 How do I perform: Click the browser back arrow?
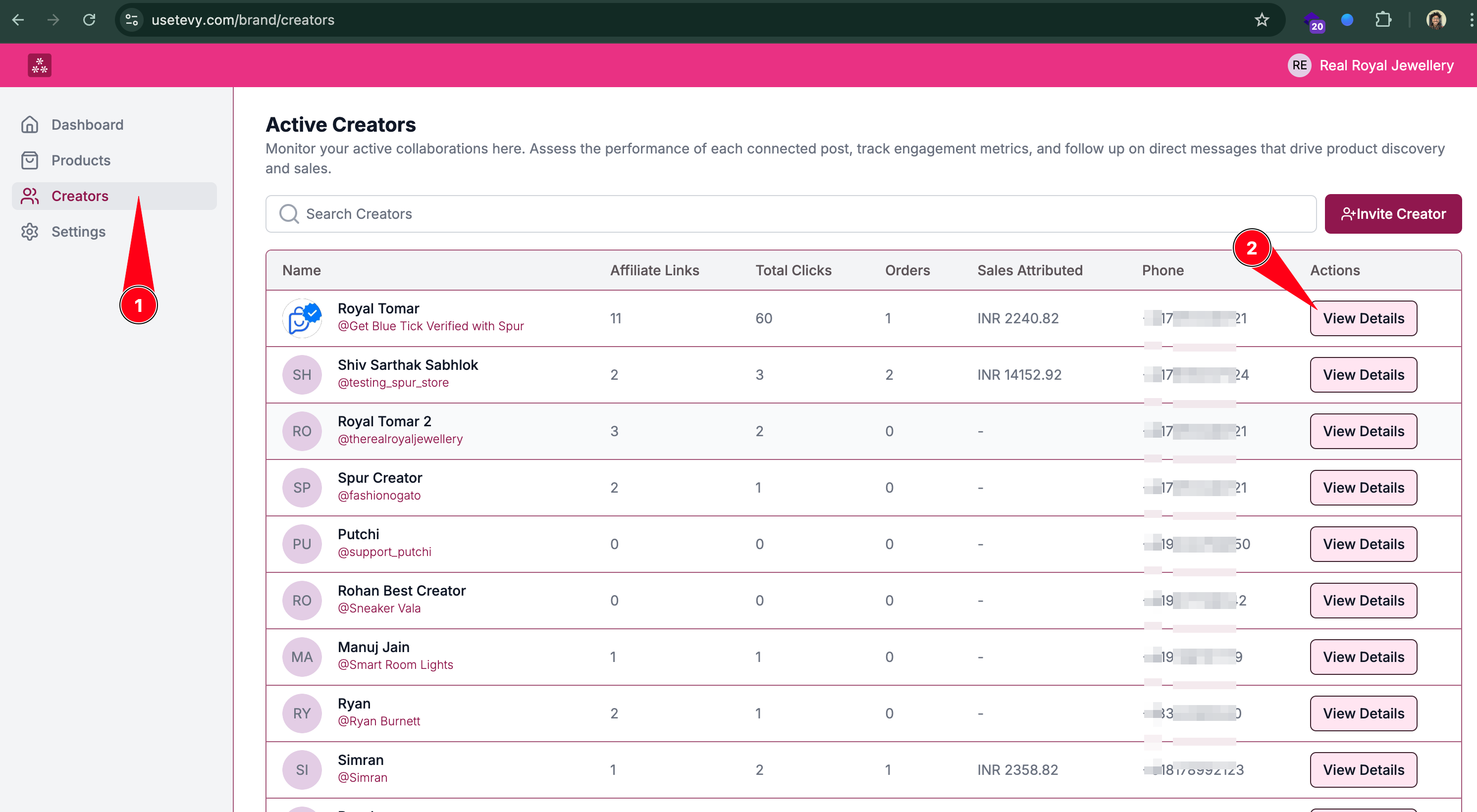point(18,20)
